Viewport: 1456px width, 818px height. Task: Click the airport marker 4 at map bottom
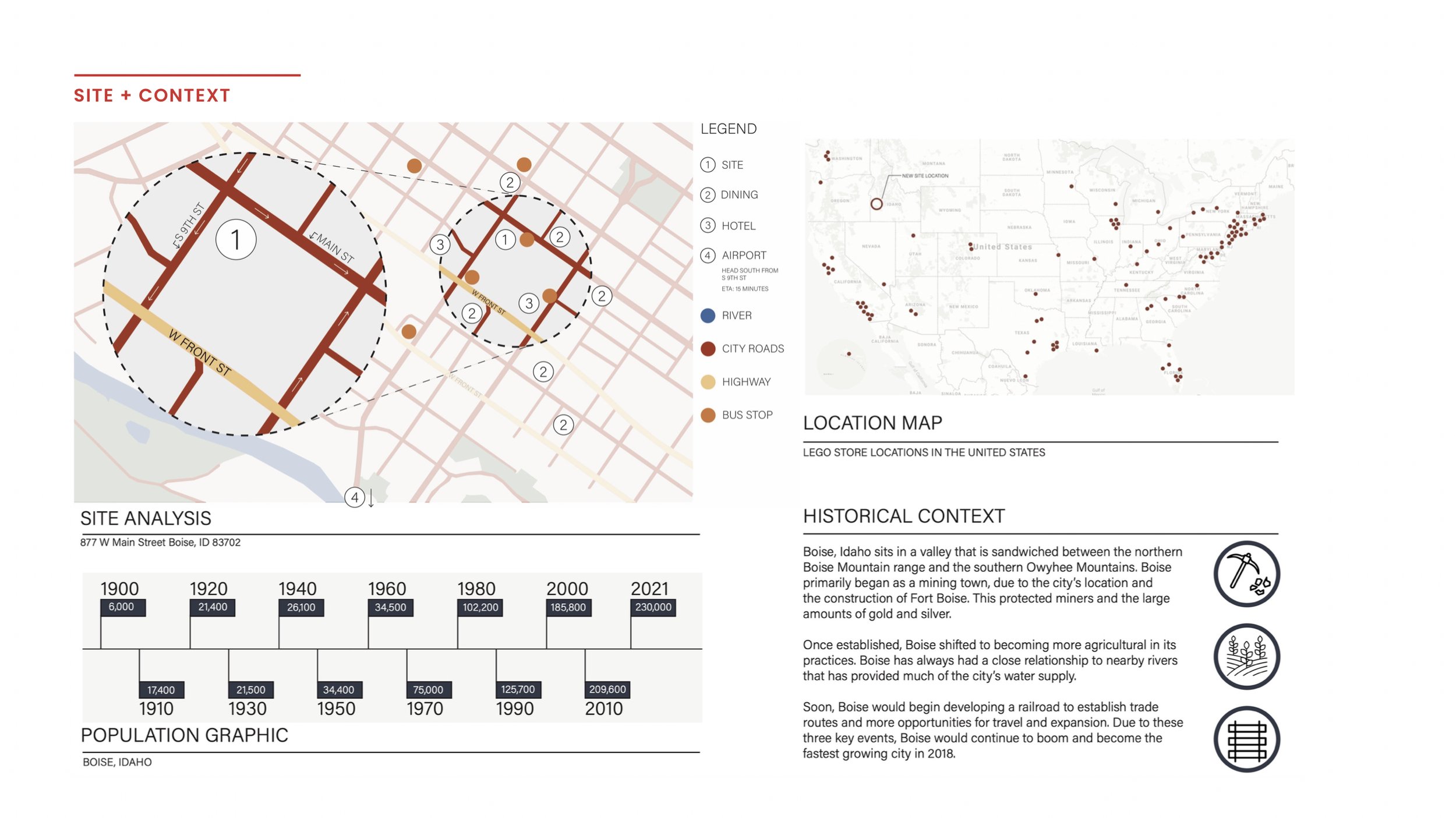coord(355,497)
